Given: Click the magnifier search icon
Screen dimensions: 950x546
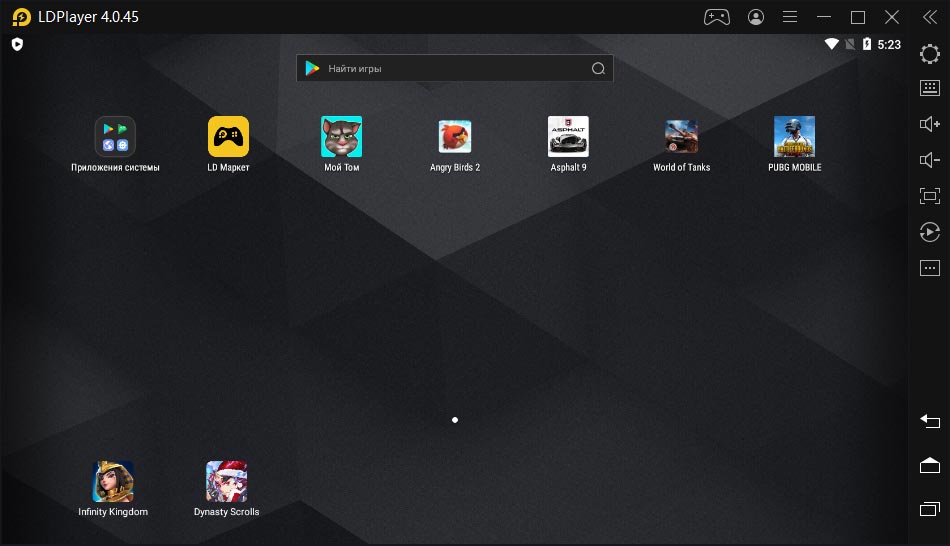Looking at the screenshot, I should click(599, 68).
